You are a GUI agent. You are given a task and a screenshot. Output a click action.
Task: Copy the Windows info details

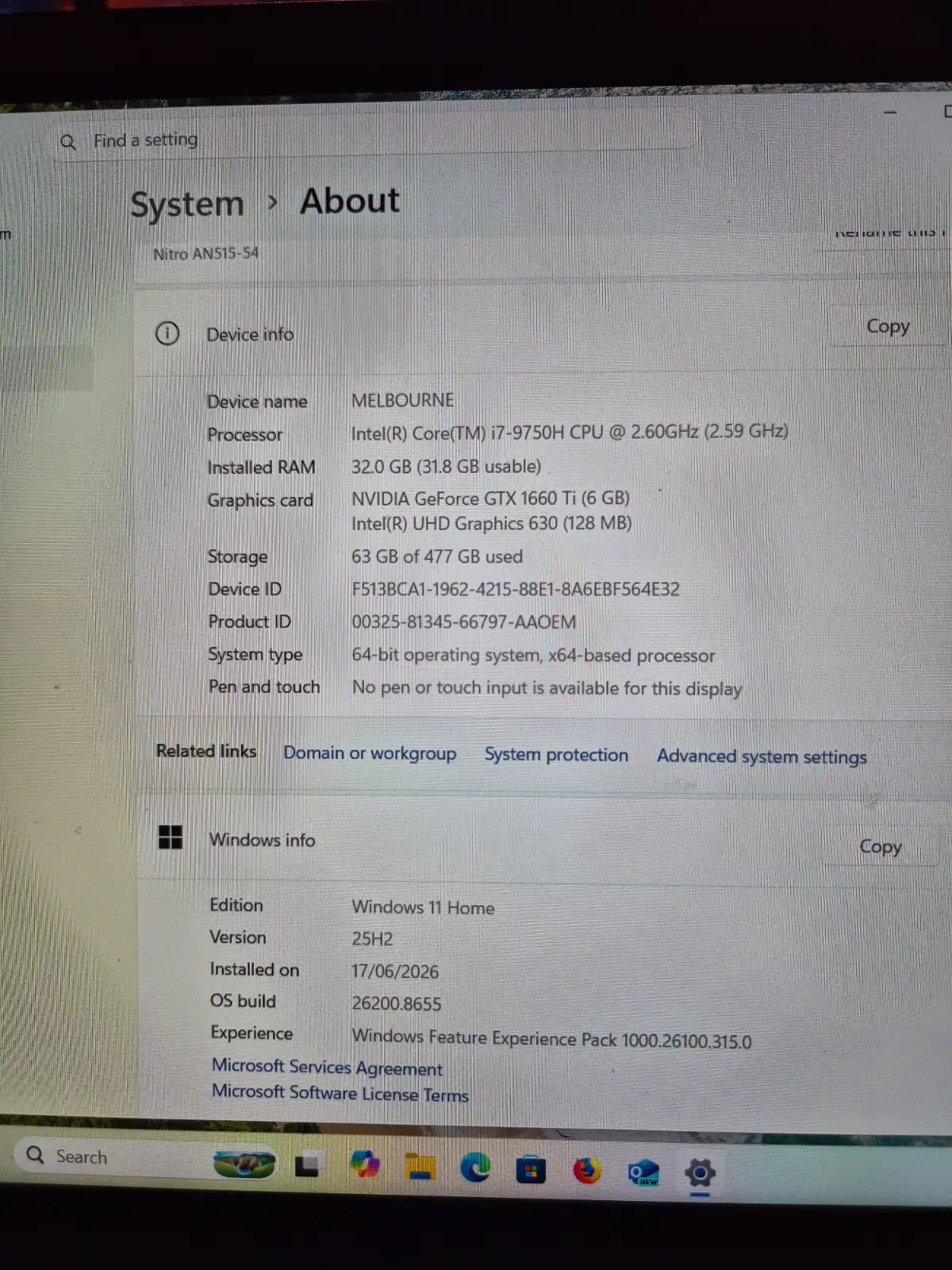881,846
